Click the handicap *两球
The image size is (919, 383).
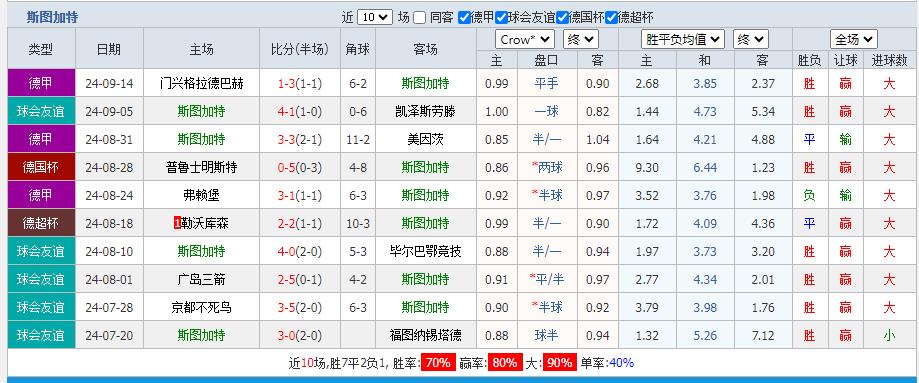click(x=547, y=168)
